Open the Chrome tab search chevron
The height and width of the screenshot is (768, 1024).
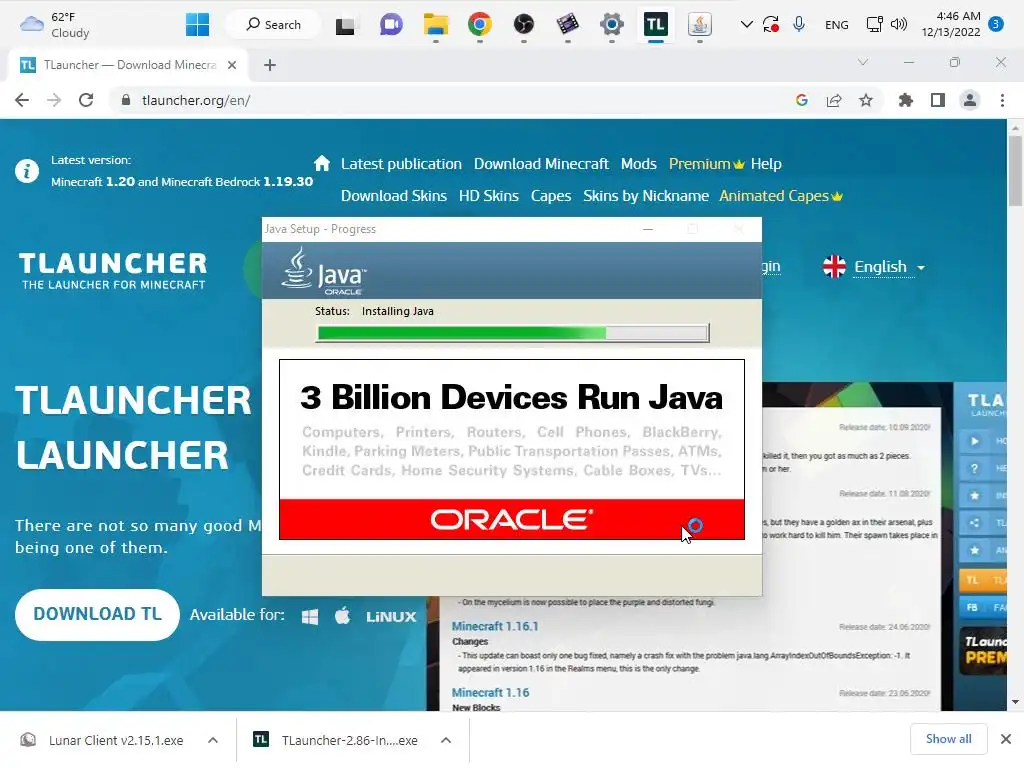(863, 63)
